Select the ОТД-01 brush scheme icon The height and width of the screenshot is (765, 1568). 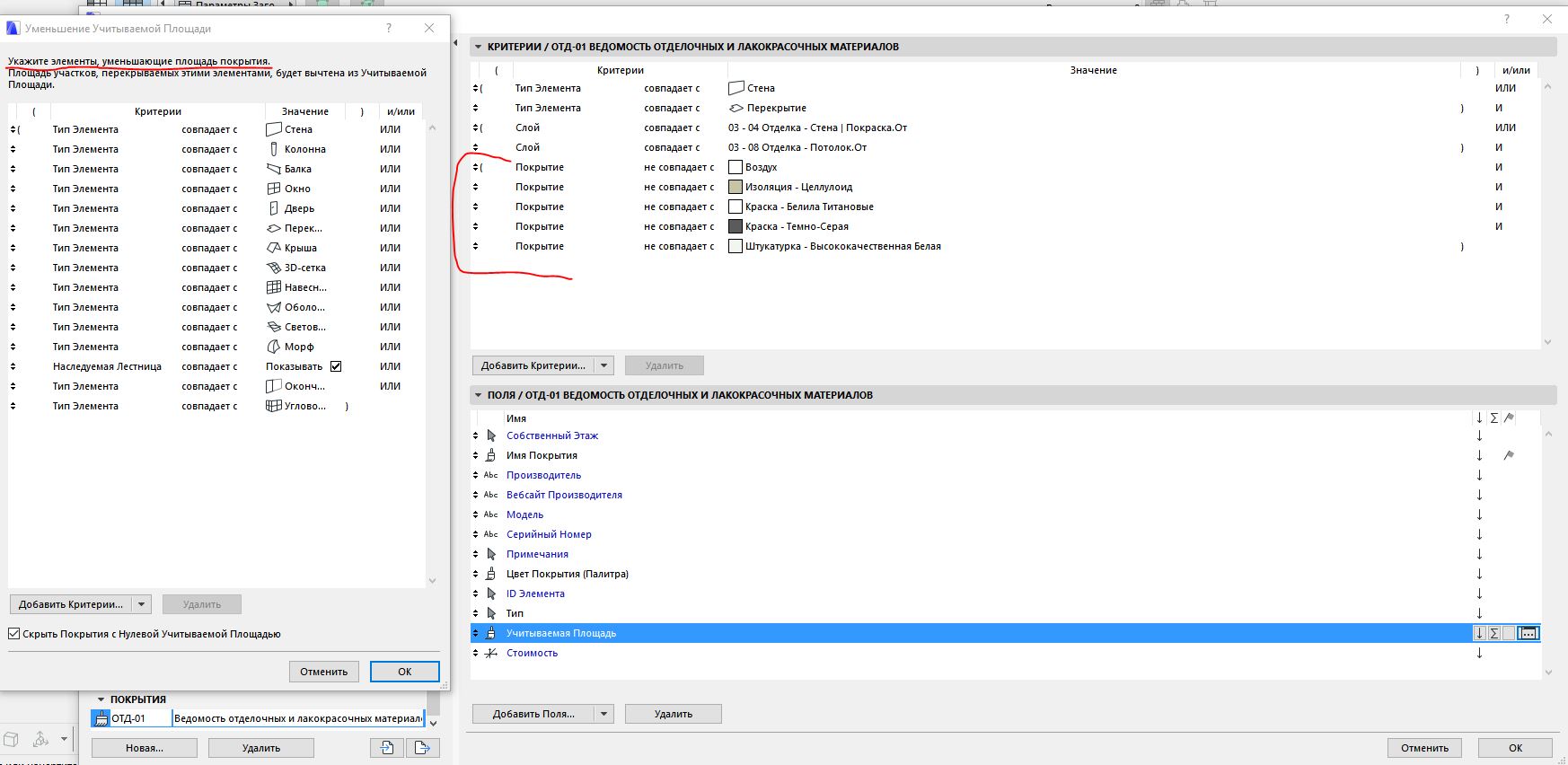click(100, 718)
